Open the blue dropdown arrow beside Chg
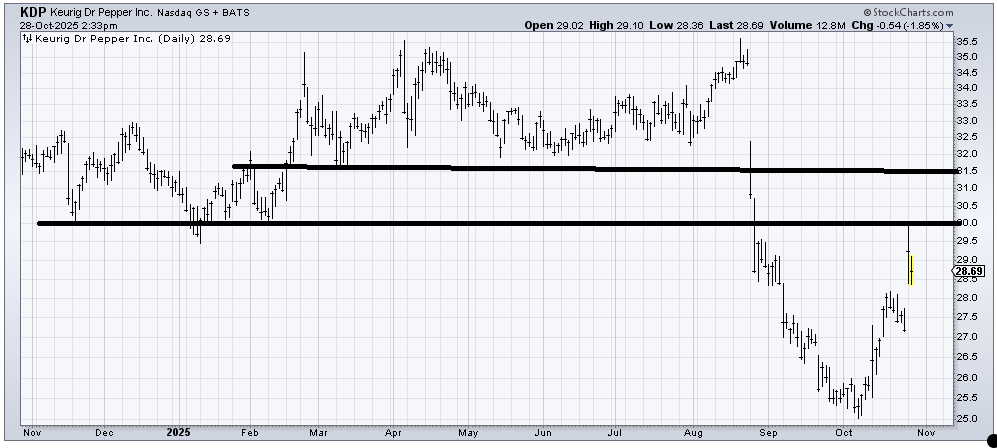 click(949, 25)
